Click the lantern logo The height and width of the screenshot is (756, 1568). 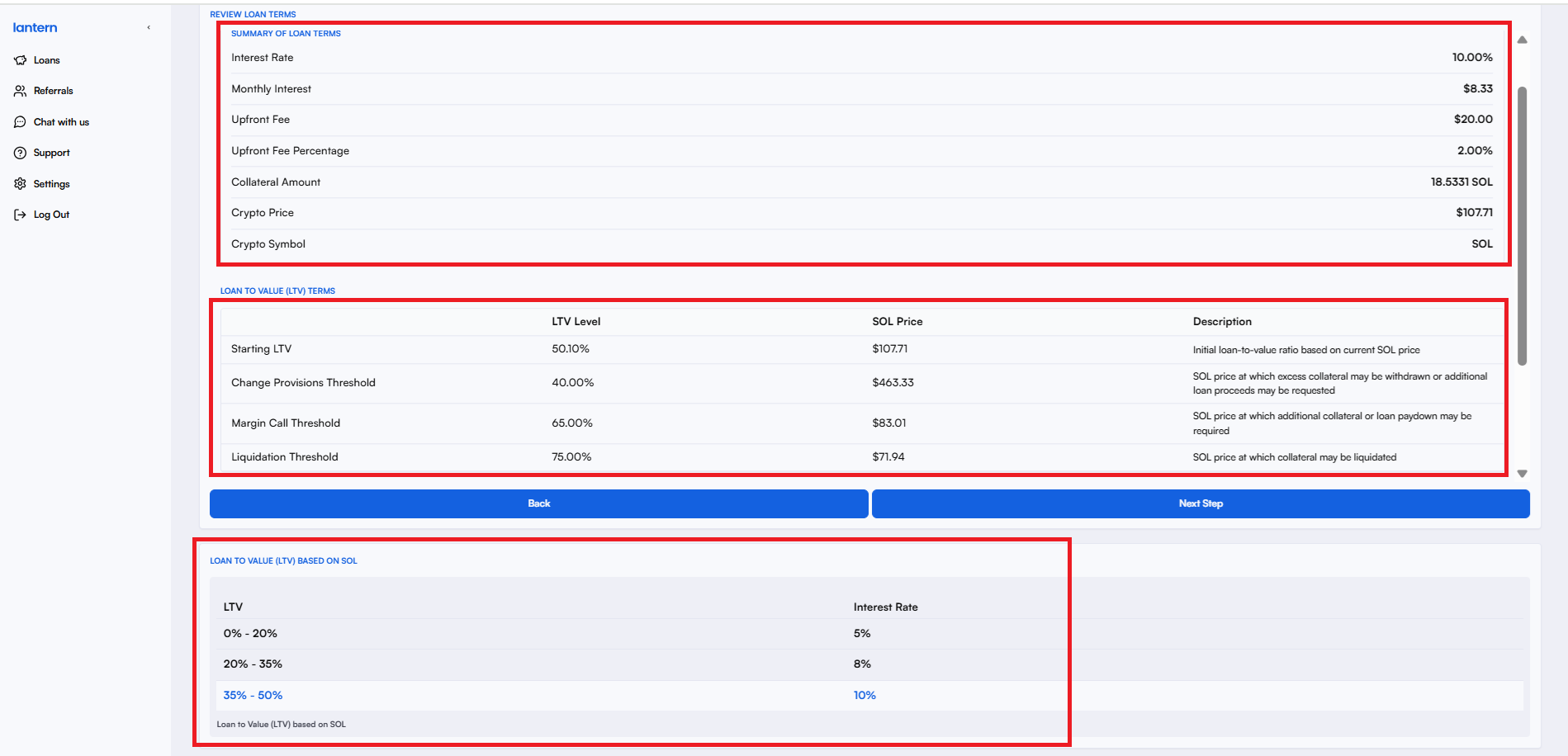pyautogui.click(x=36, y=27)
